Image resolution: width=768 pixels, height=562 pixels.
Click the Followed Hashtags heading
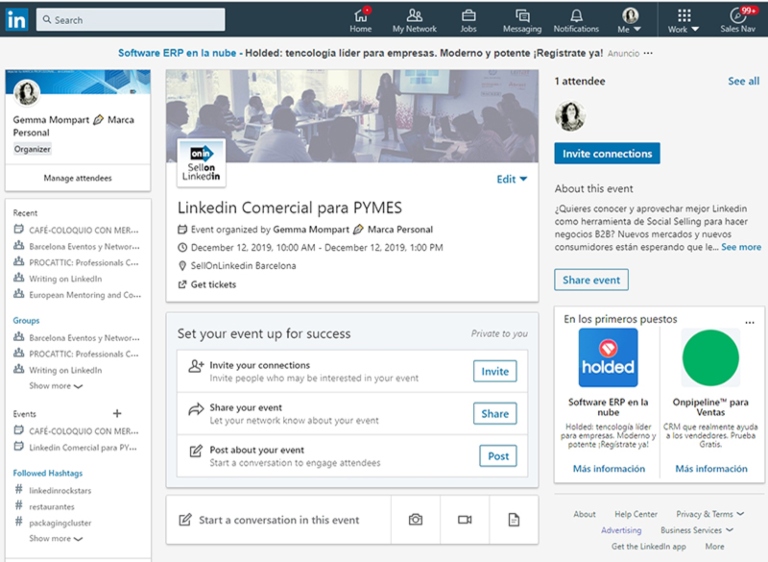(x=48, y=473)
